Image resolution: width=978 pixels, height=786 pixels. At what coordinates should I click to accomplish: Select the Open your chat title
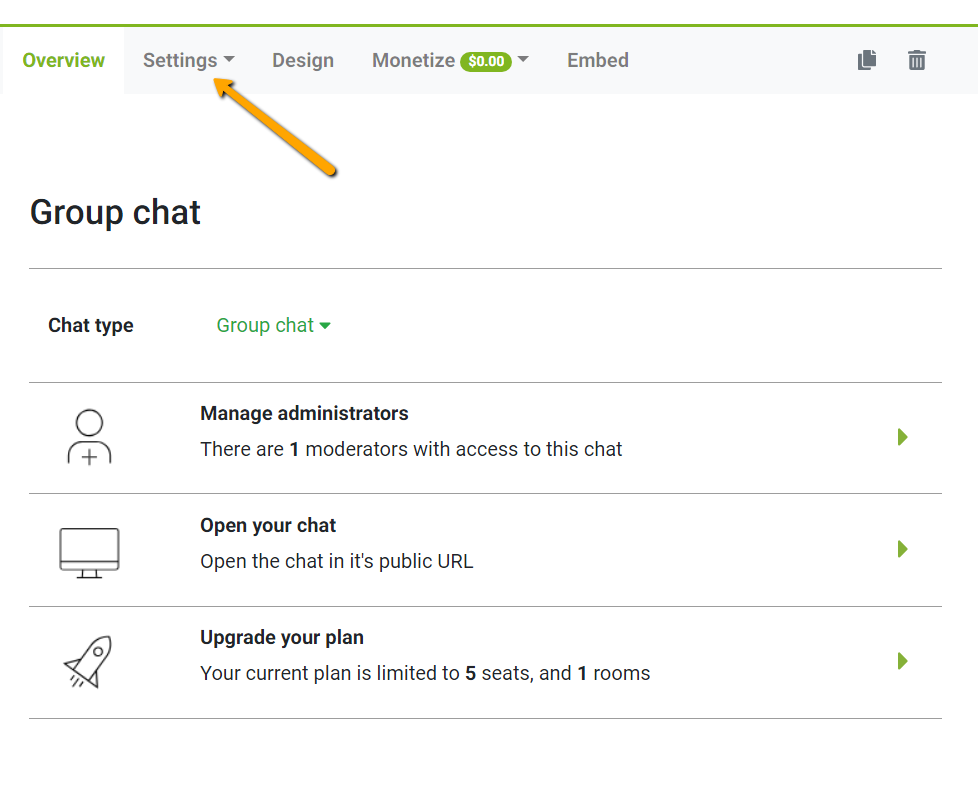pos(268,525)
